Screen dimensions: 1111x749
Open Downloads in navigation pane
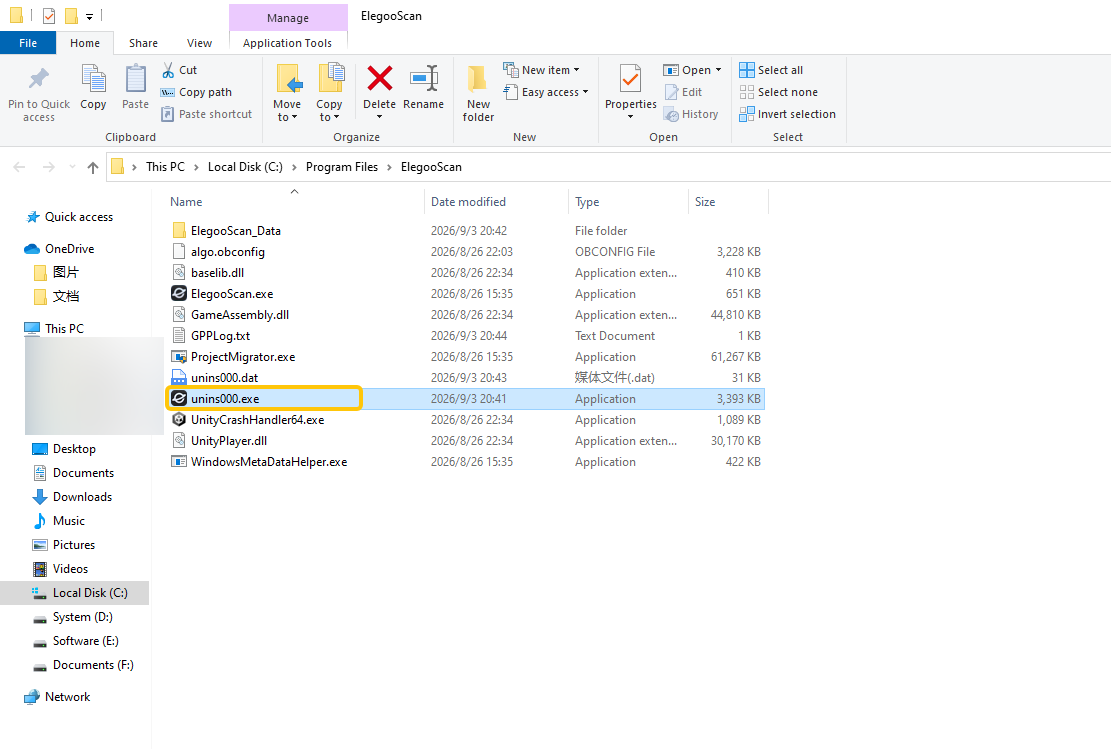point(82,497)
